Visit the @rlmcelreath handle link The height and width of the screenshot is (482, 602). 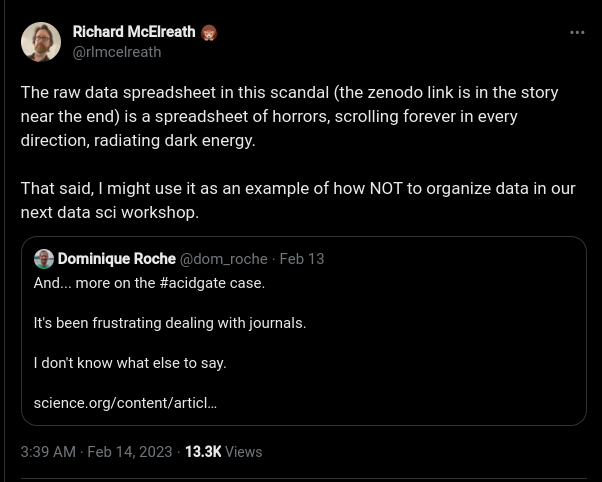(x=116, y=52)
